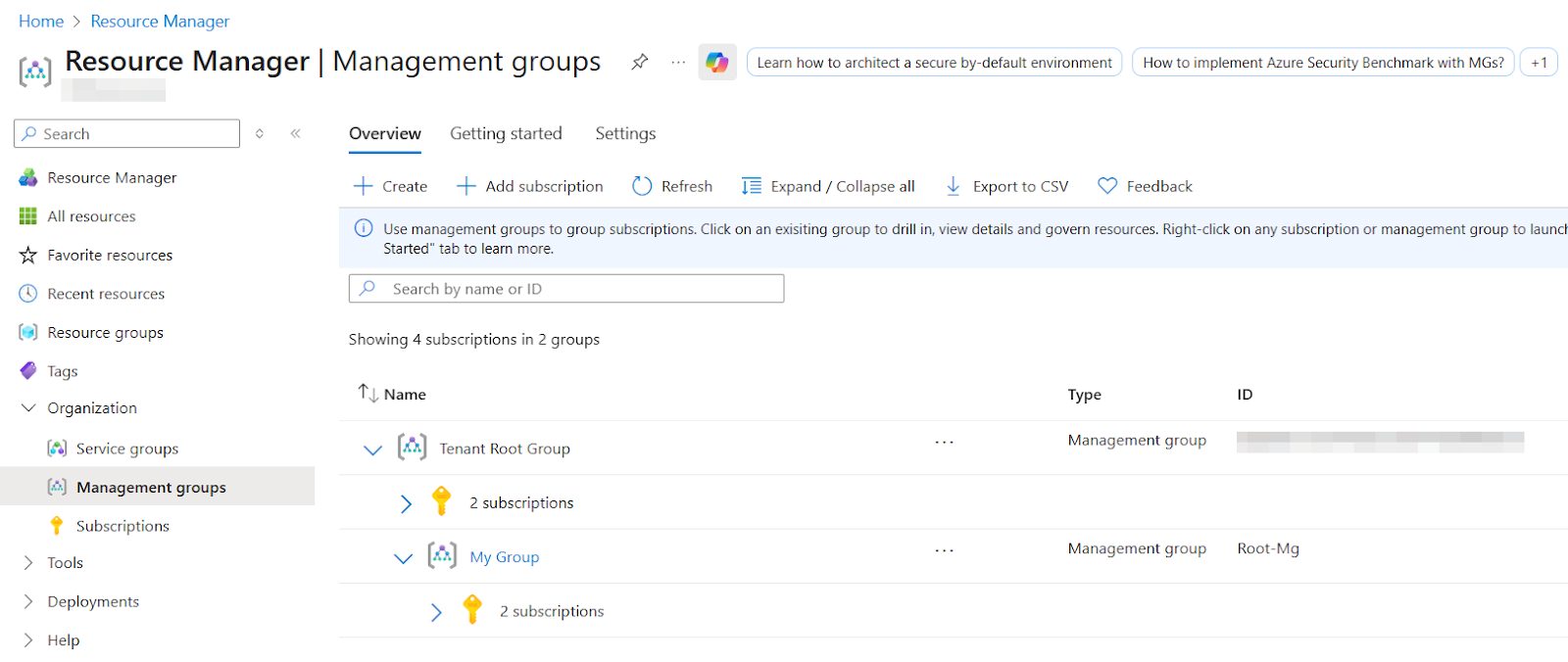Open the My Group link
Viewport: 1568px width, 662px height.
[504, 557]
